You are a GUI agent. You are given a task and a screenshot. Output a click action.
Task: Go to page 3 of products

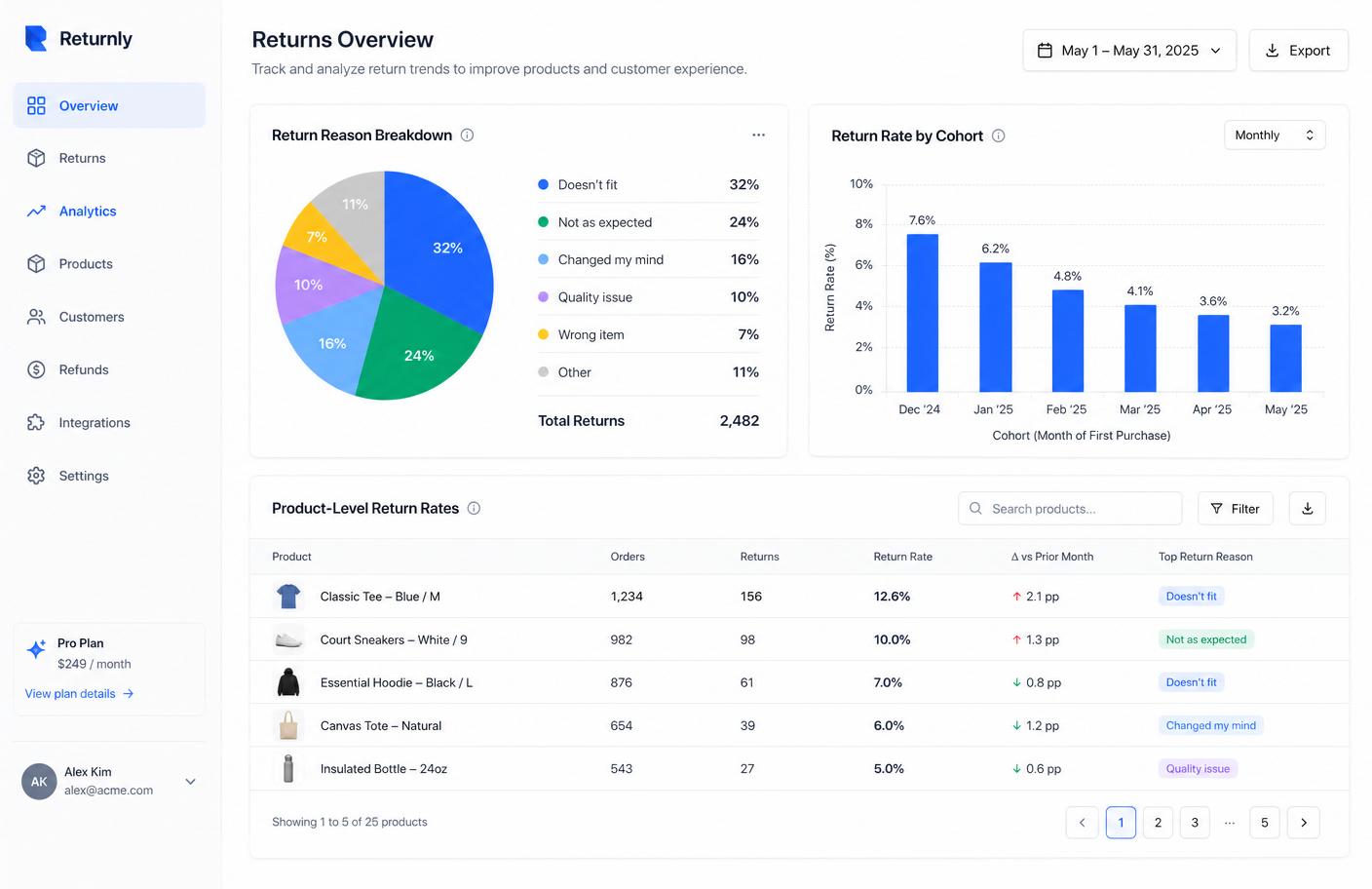pos(1195,822)
